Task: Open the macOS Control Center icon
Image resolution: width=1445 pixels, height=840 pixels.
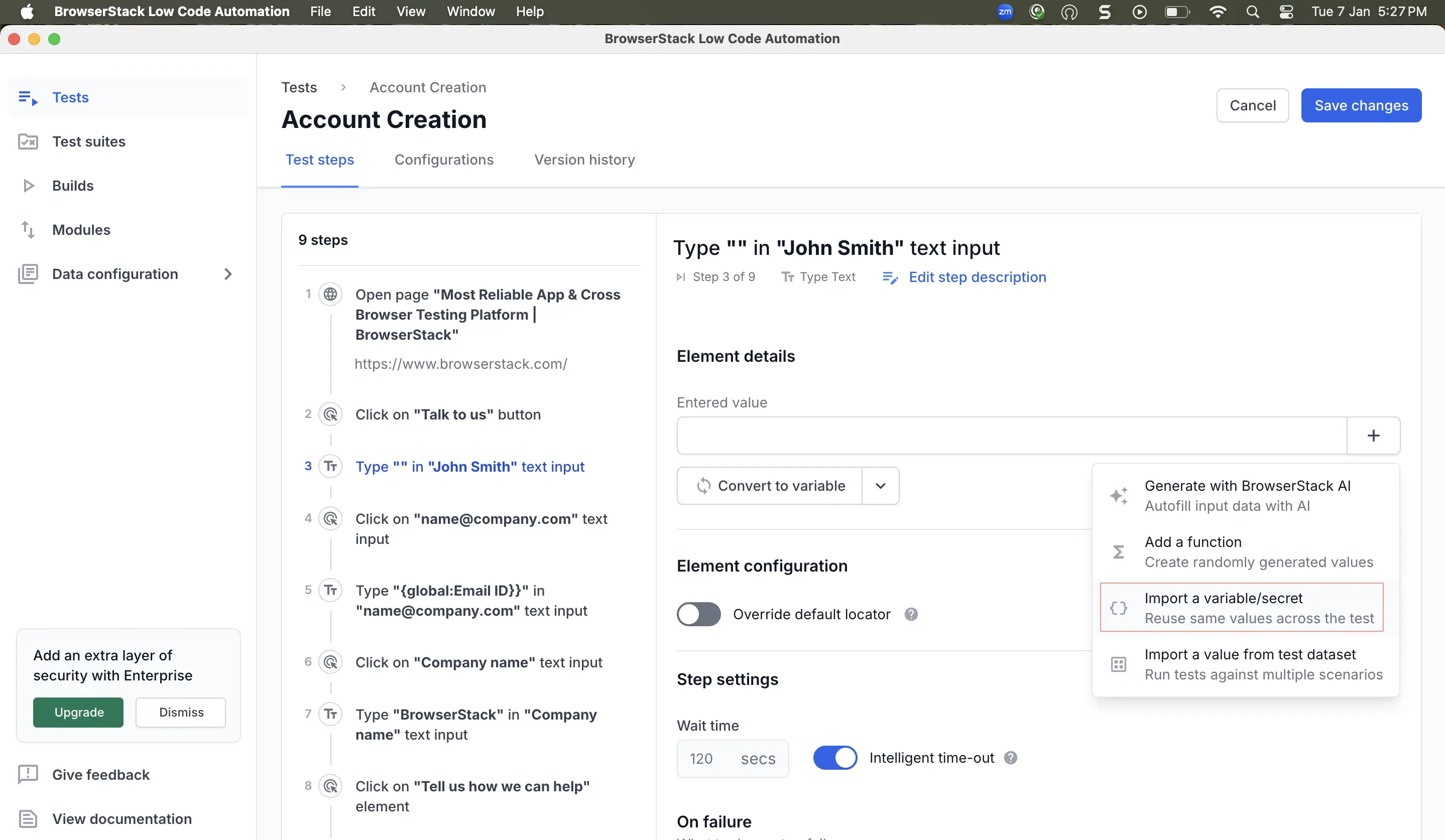Action: (x=1286, y=12)
